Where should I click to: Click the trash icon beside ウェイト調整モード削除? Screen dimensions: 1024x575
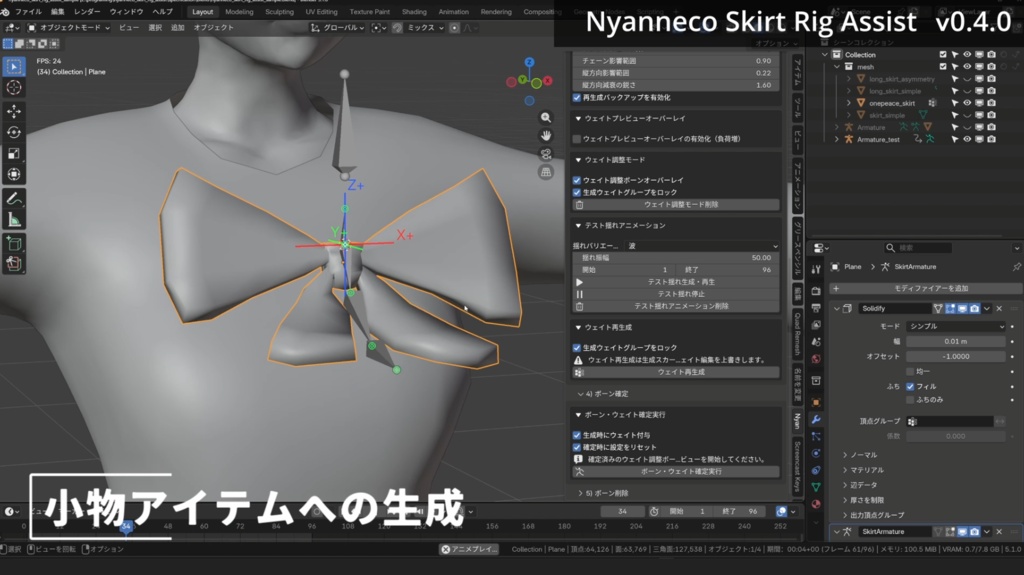coord(579,205)
